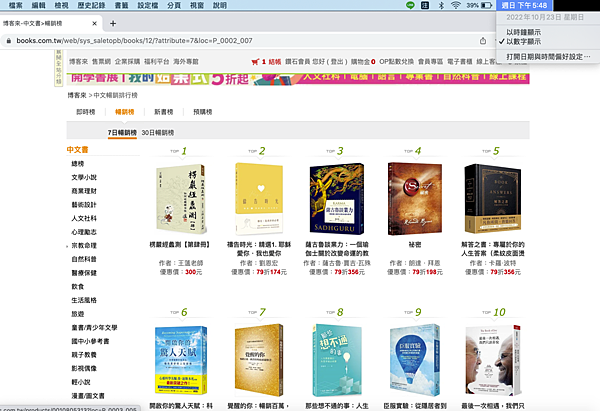Close the 博客來 browser tab
This screenshot has width=600, height=411.
(95, 23)
